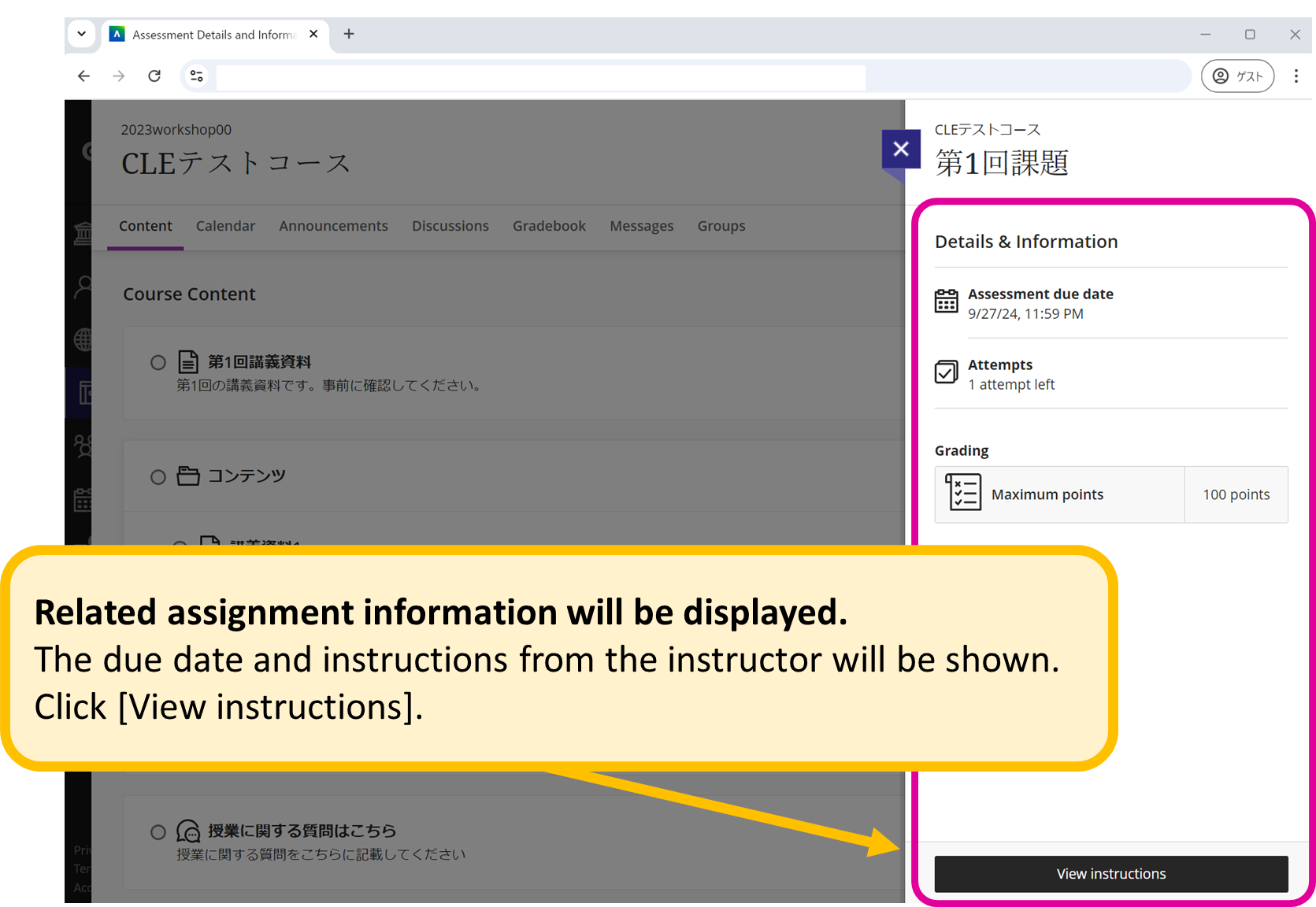Open the Institution page icon in sidebar

pos(83,232)
